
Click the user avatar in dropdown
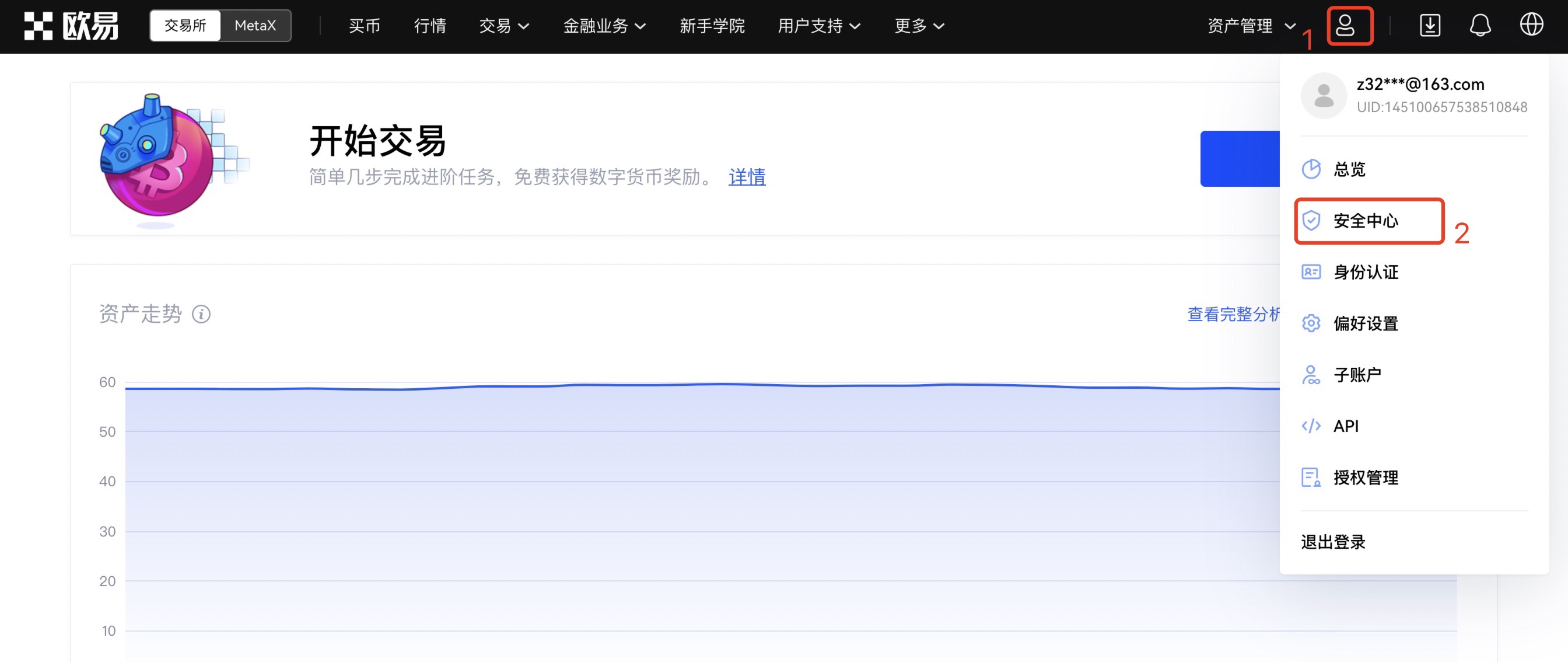coord(1324,96)
